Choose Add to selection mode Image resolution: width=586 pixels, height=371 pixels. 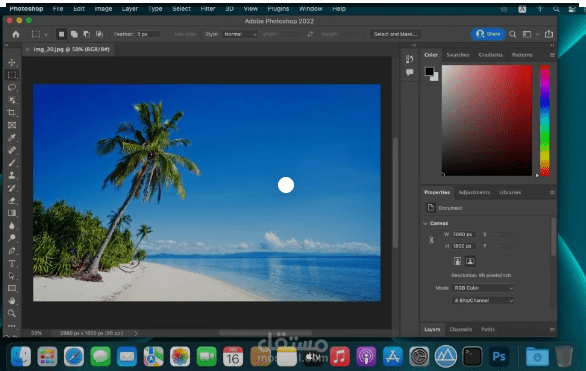click(x=74, y=34)
